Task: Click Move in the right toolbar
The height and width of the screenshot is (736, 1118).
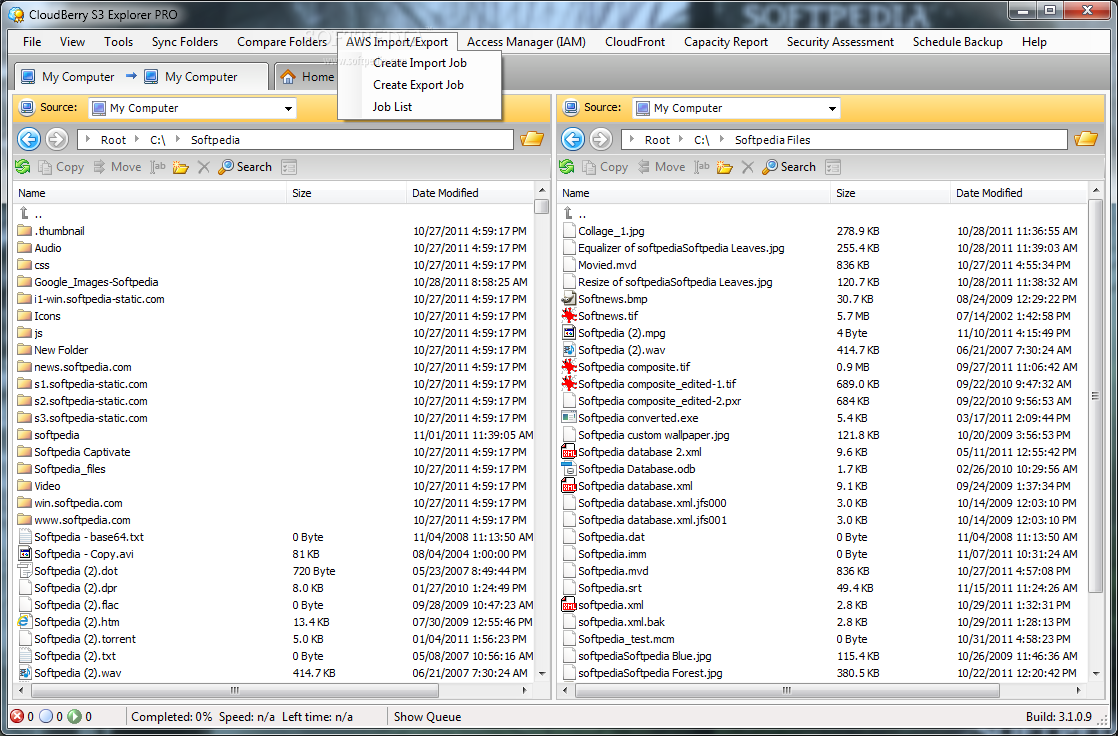Action: (x=662, y=167)
